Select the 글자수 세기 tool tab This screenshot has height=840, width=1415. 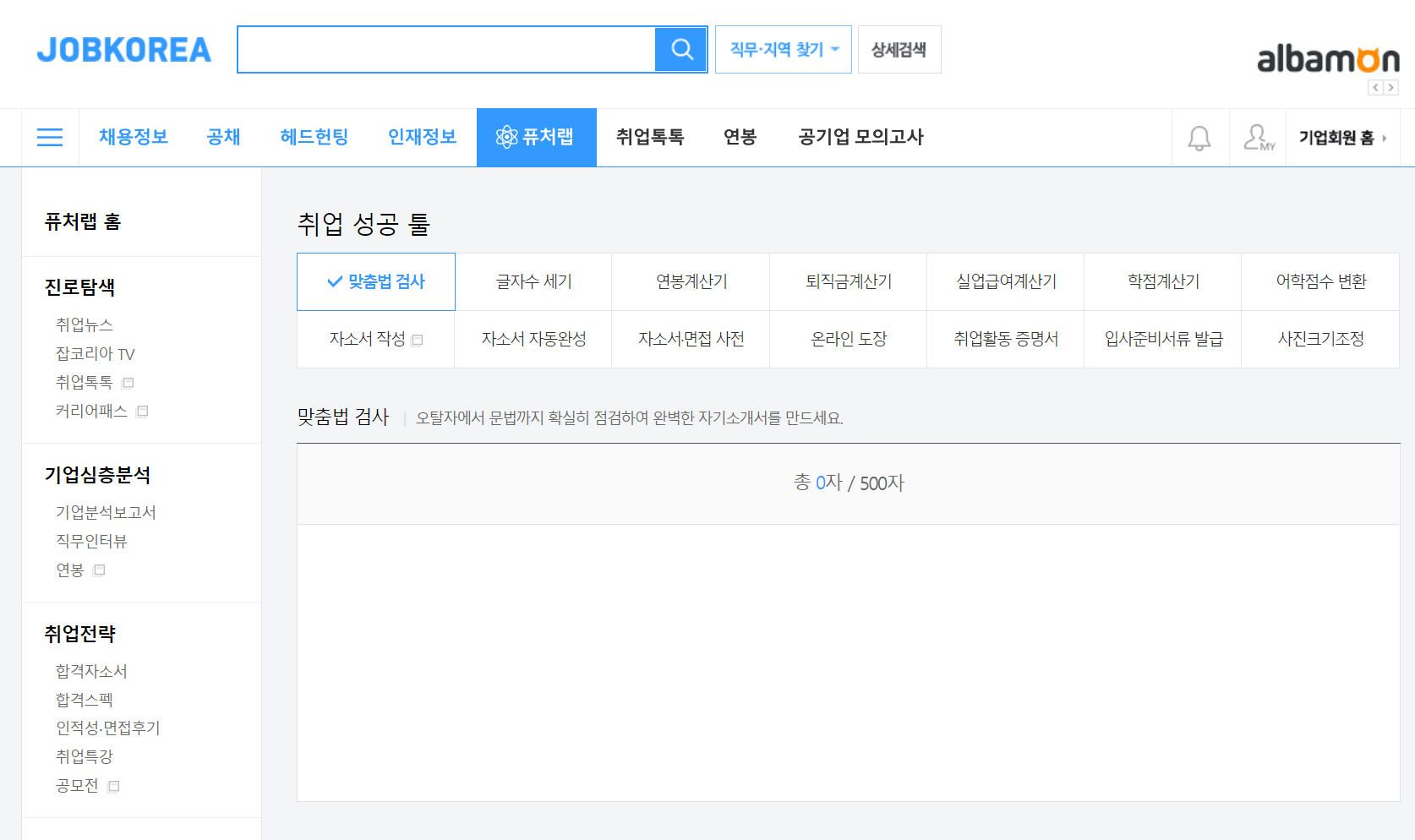click(x=533, y=281)
